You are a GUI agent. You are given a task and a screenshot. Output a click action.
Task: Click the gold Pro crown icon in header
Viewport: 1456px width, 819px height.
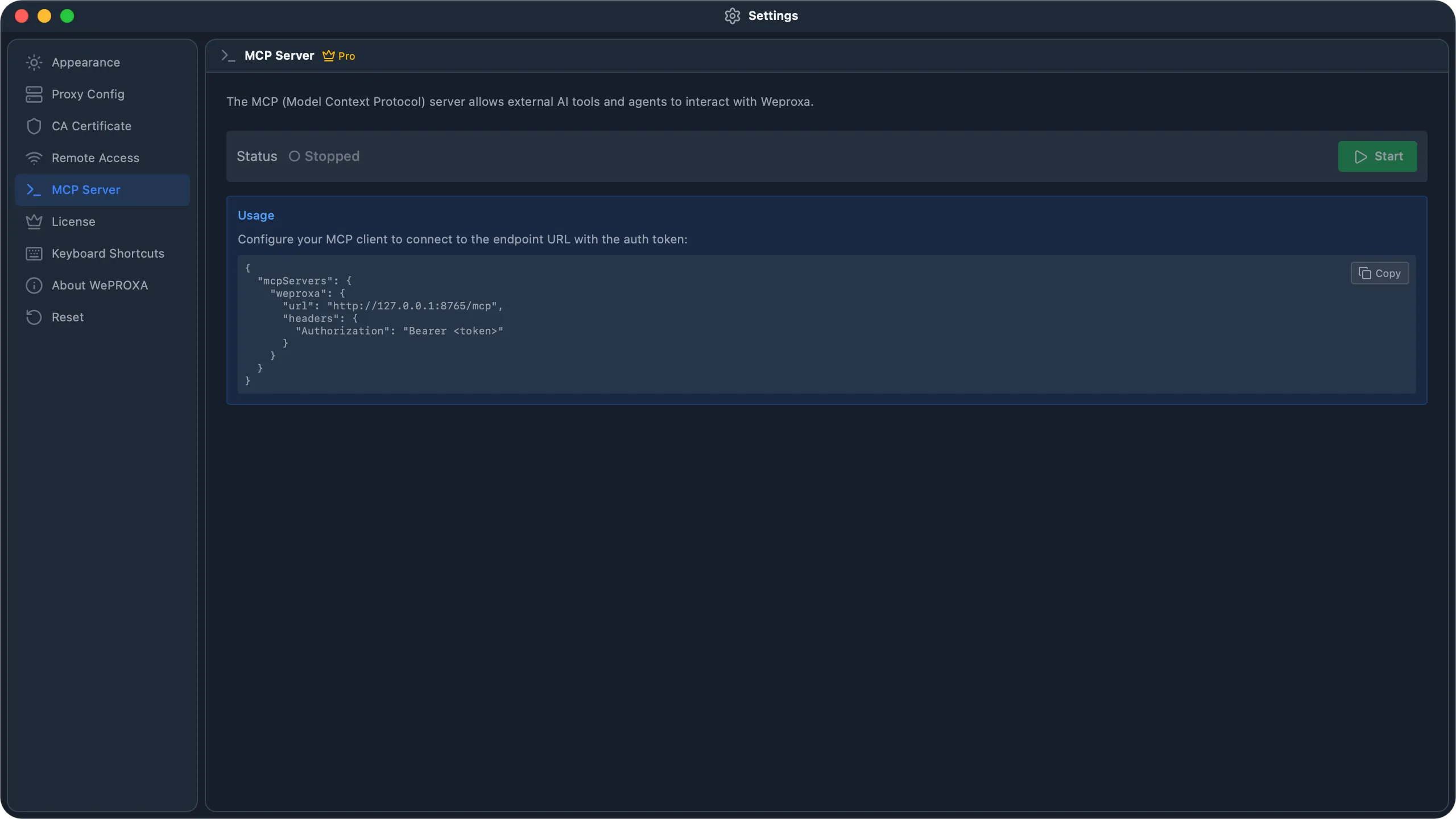coord(328,56)
